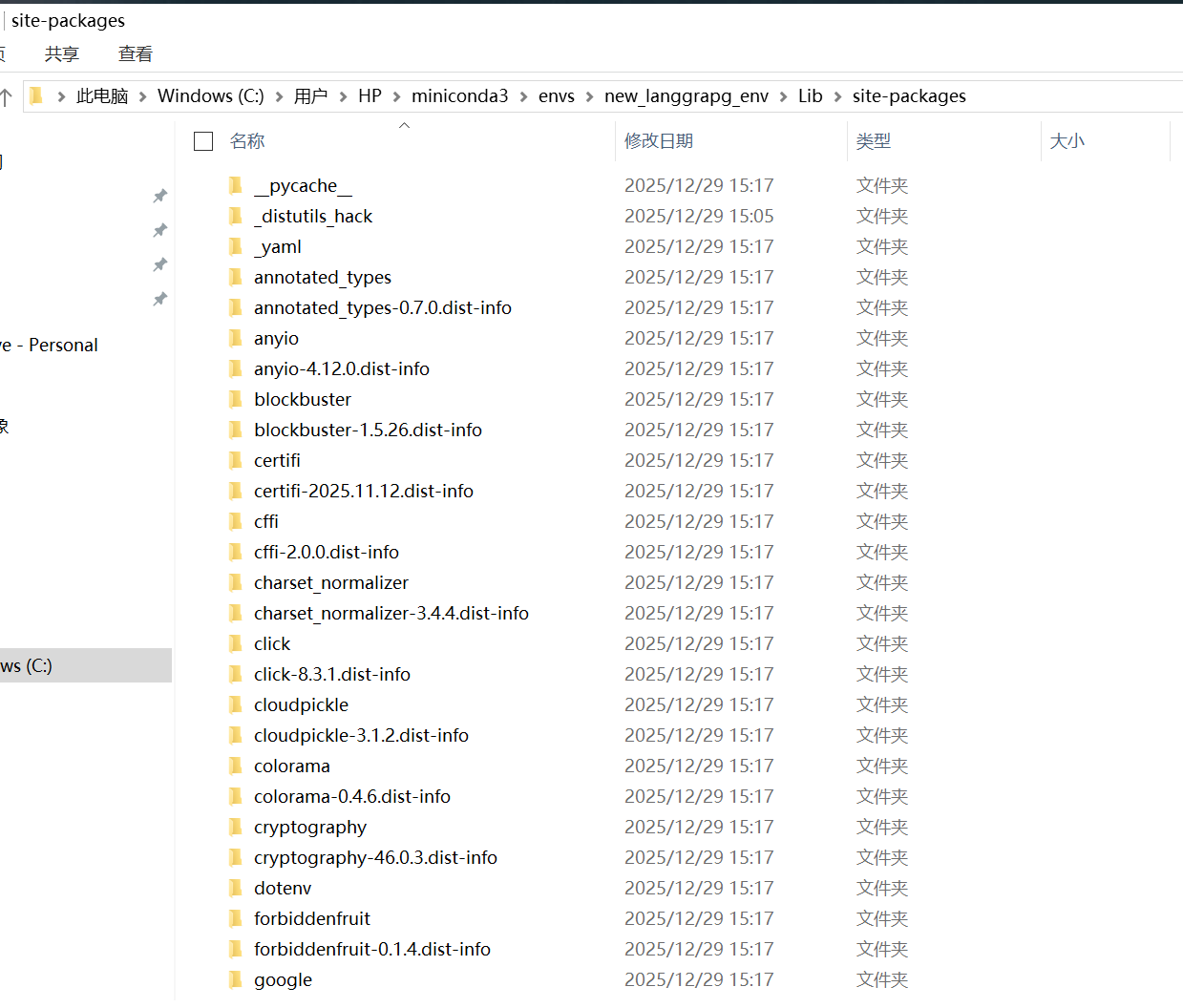Viewport: 1183px width, 1008px height.
Task: Click the click-8.3.1.dist-info folder icon
Action: [236, 674]
